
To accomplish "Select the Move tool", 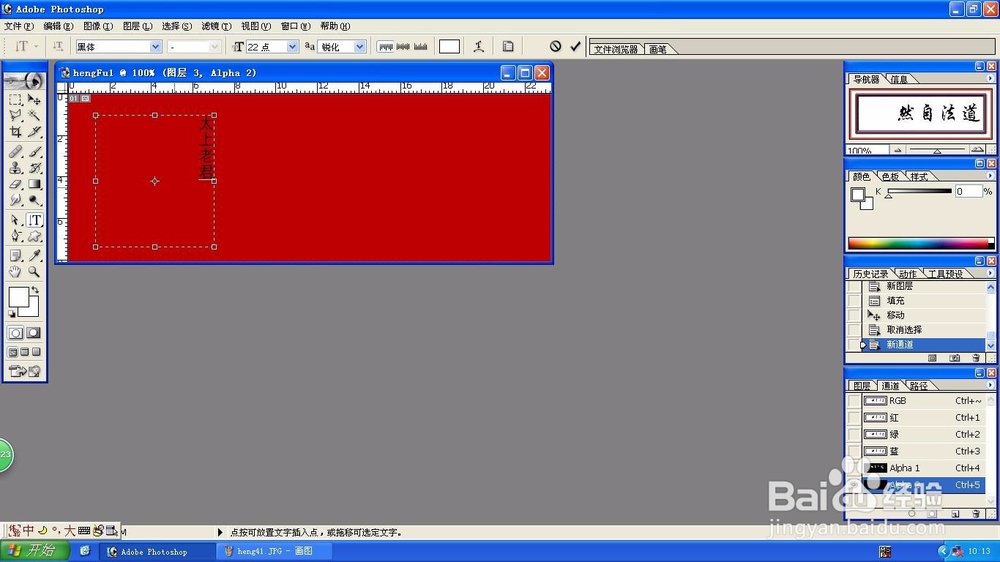I will [x=34, y=100].
